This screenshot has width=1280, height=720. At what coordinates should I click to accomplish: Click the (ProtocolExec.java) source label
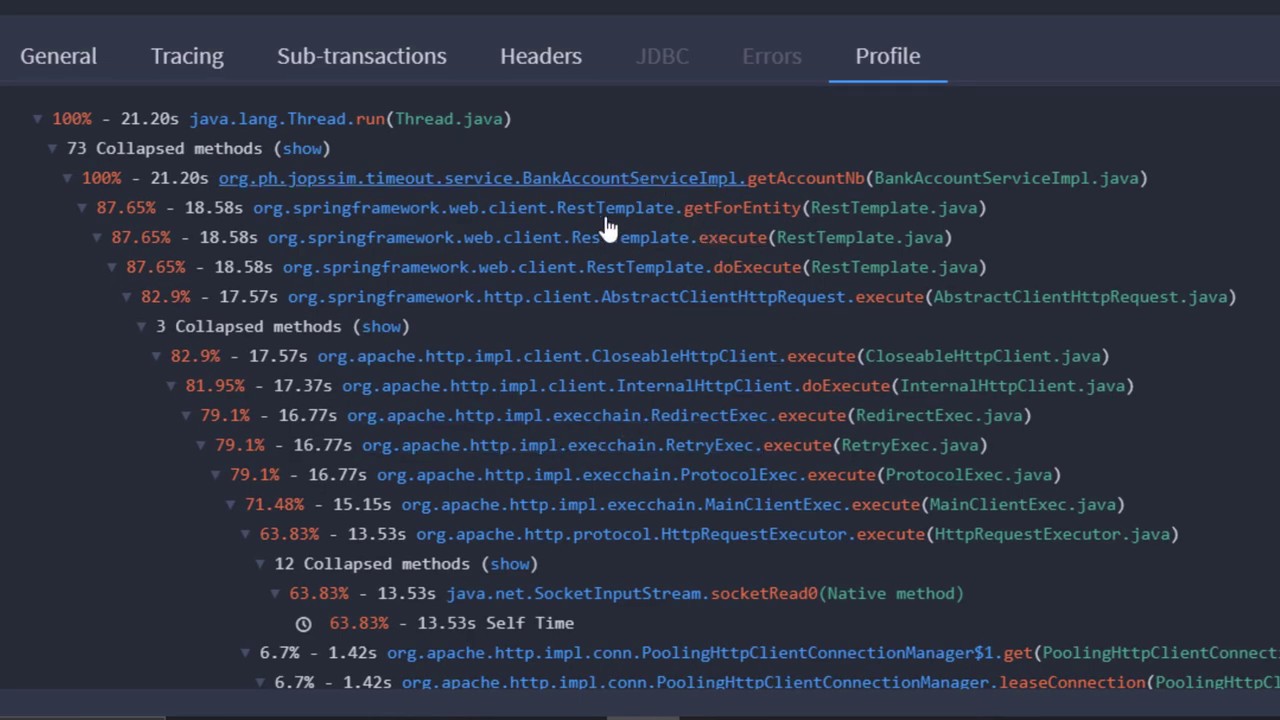968,475
